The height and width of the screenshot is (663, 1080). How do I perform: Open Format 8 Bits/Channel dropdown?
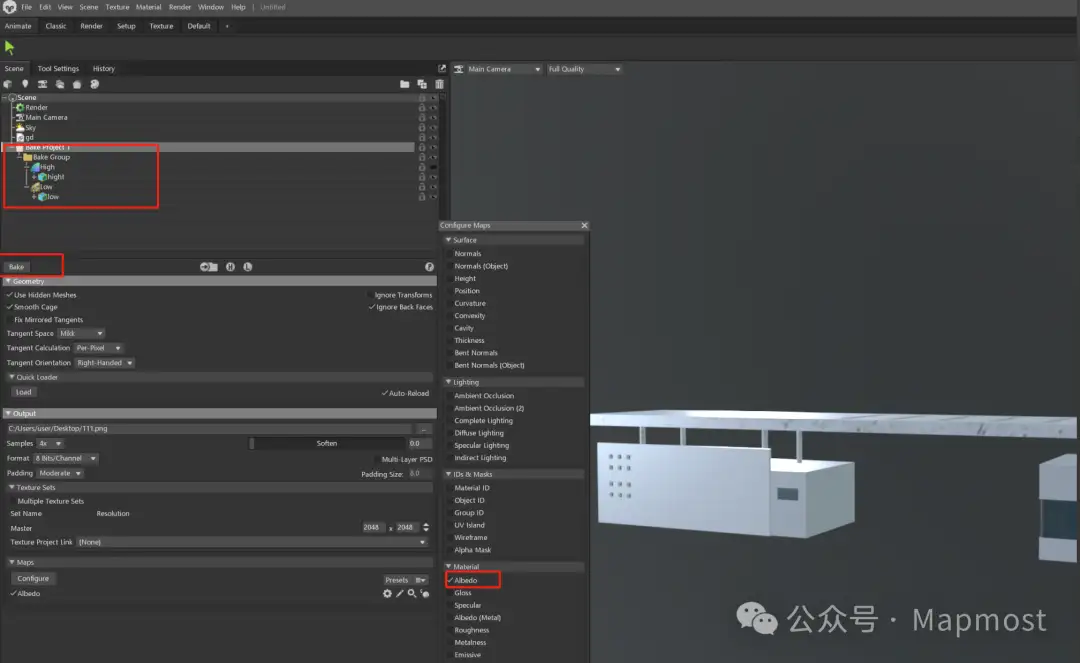66,459
